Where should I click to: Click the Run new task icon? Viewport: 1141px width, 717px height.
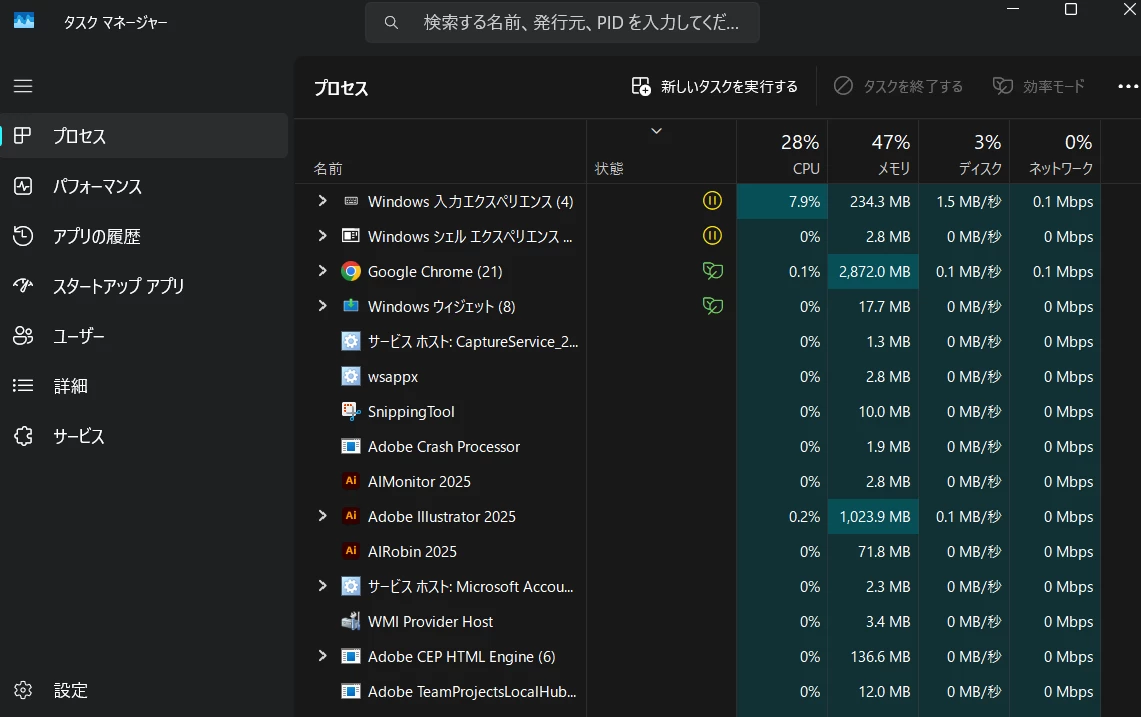click(x=641, y=87)
